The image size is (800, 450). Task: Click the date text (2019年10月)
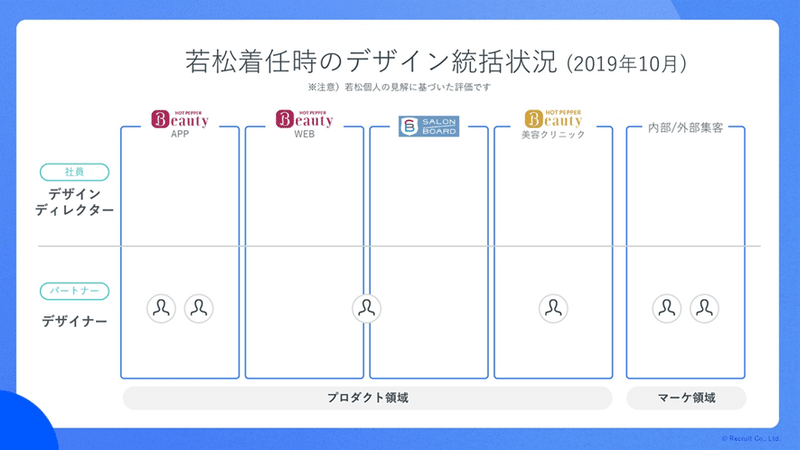[627, 64]
